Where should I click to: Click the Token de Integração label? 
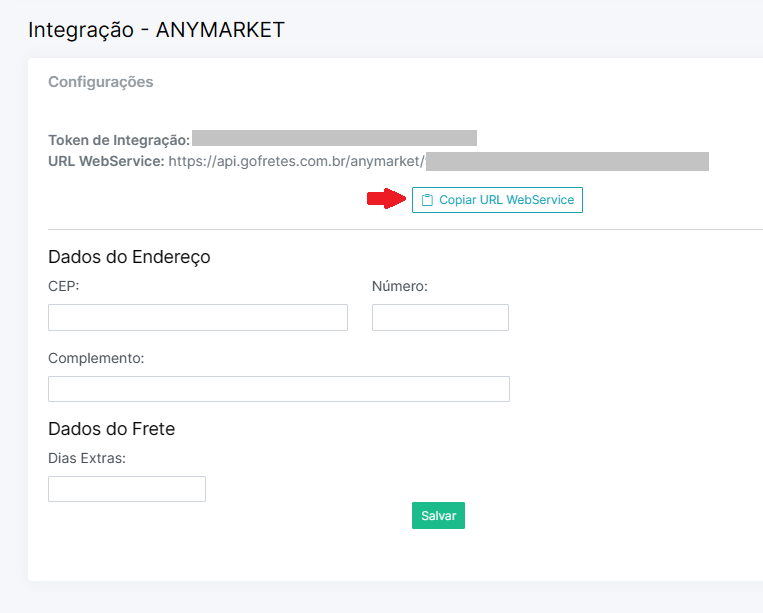119,140
